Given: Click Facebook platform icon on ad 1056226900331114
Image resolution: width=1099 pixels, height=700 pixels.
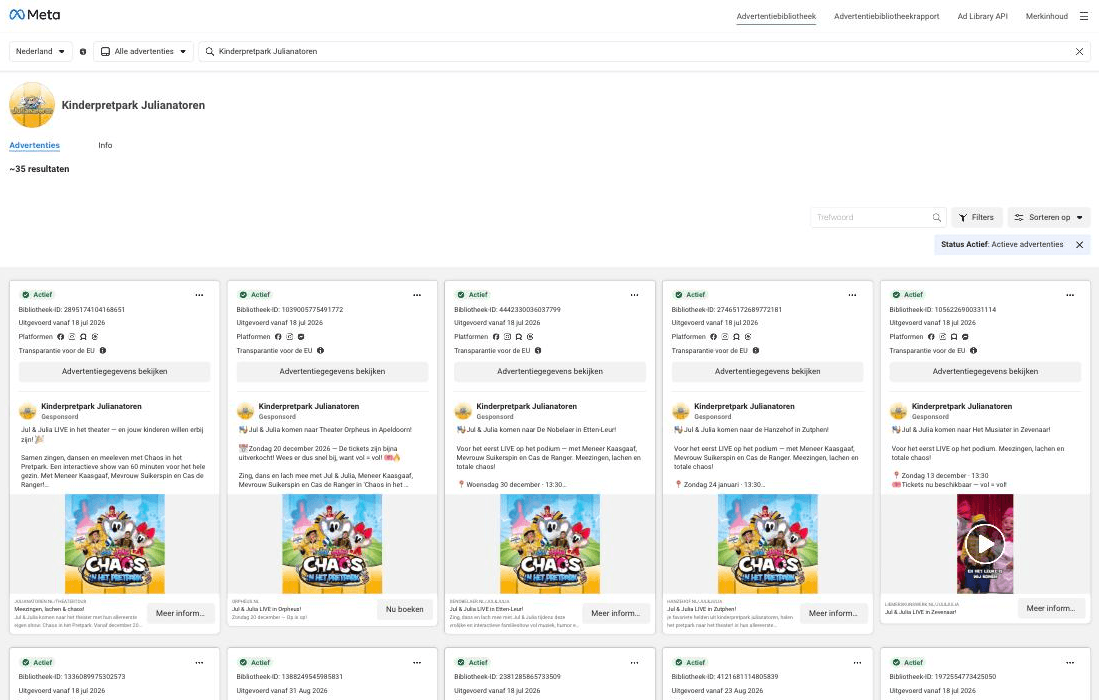Looking at the screenshot, I should click(x=931, y=337).
